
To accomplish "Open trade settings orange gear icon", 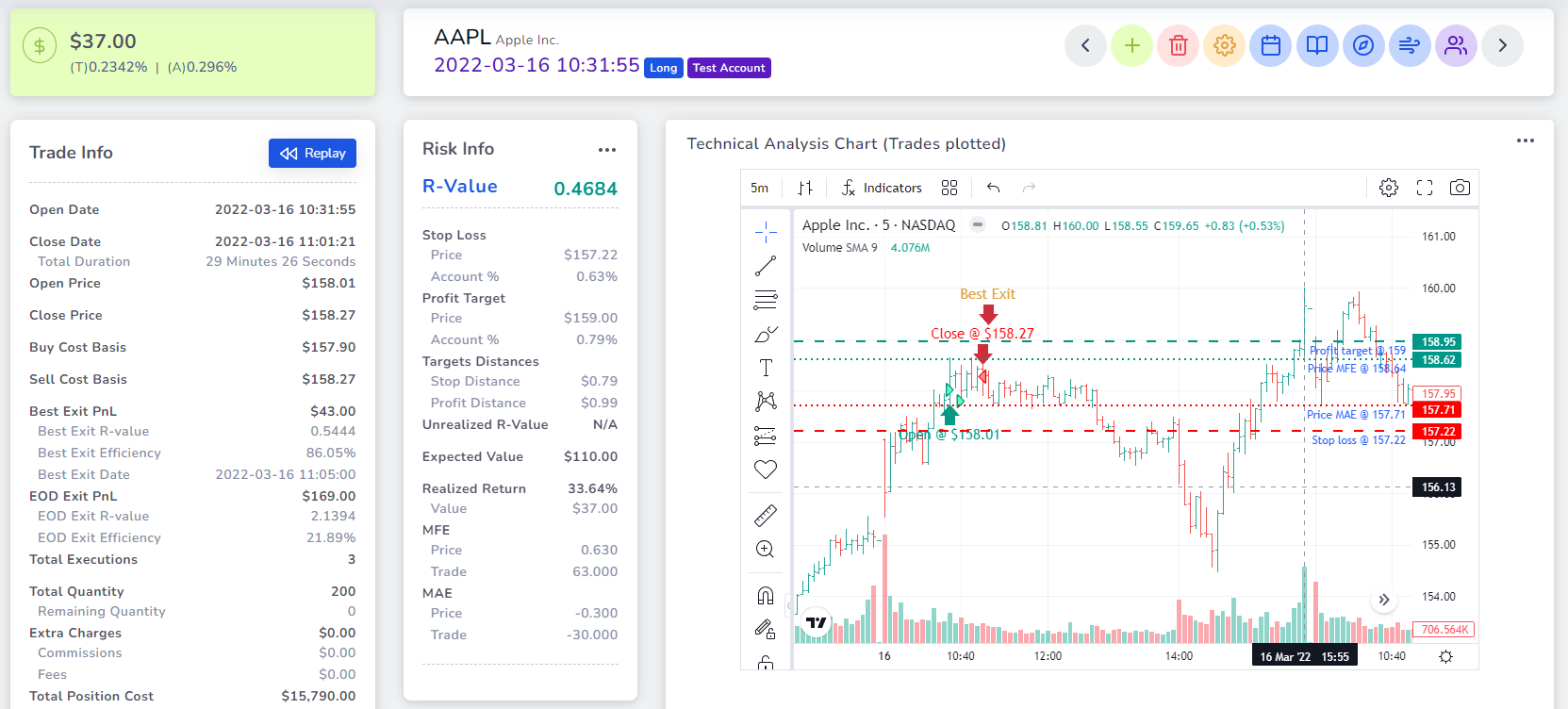I will click(1224, 45).
